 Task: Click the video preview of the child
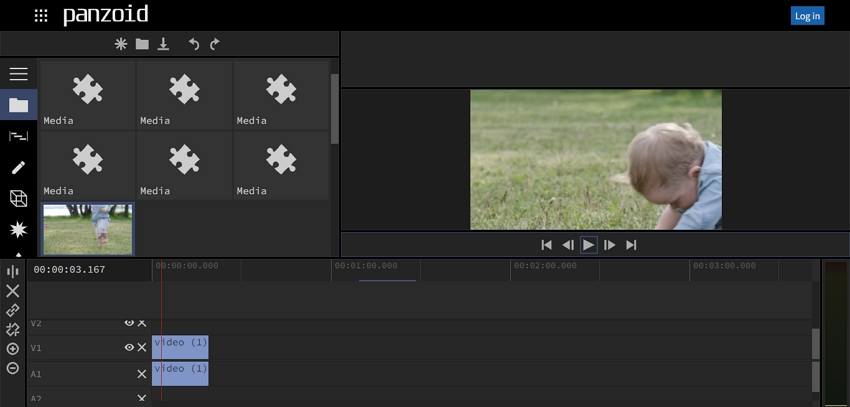[596, 159]
